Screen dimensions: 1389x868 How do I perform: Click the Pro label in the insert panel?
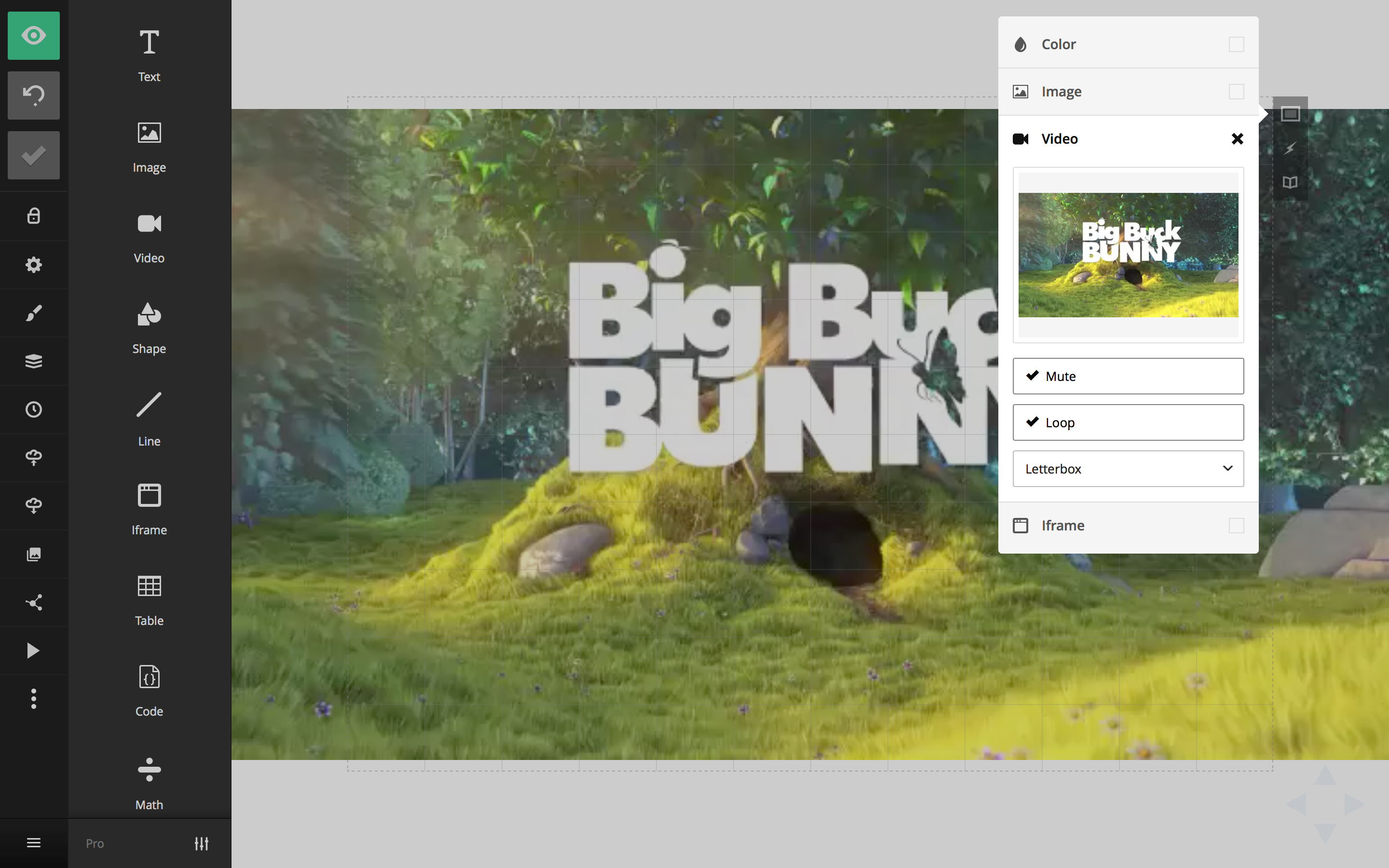(x=95, y=843)
